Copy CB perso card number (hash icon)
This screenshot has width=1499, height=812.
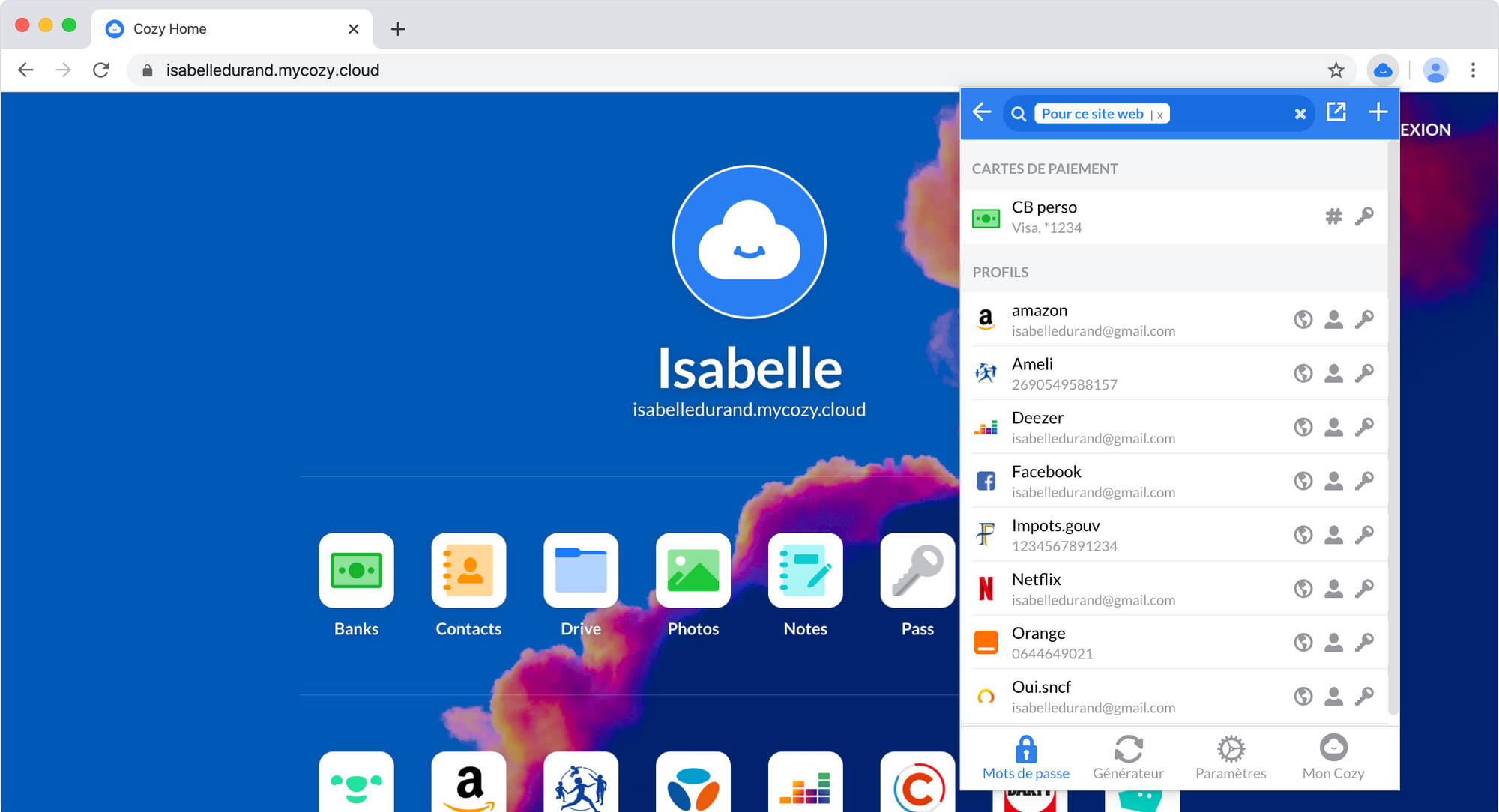point(1333,216)
